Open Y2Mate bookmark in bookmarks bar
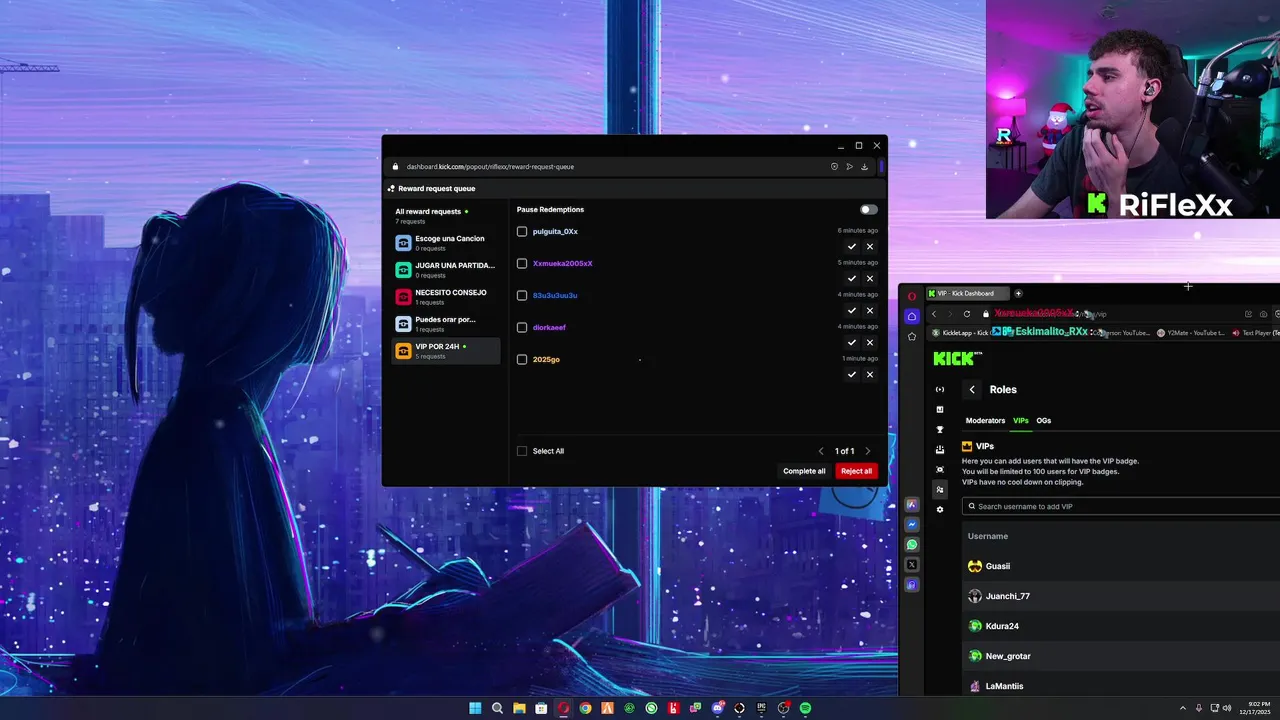Image resolution: width=1280 pixels, height=720 pixels. pyautogui.click(x=1190, y=333)
